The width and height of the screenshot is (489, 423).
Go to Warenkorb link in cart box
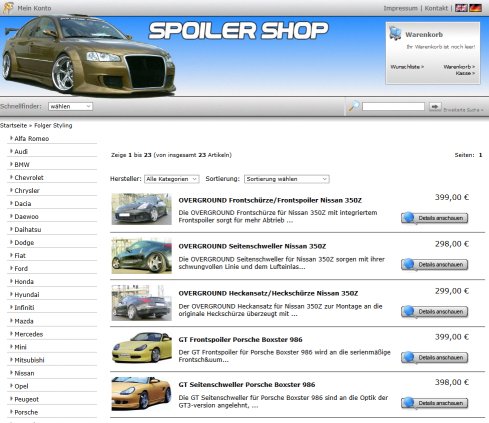459,67
